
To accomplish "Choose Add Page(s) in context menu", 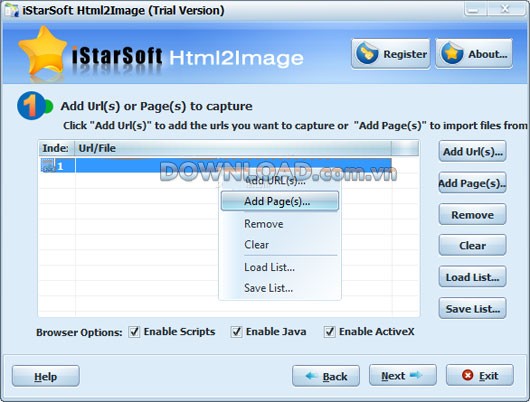I will [x=280, y=202].
